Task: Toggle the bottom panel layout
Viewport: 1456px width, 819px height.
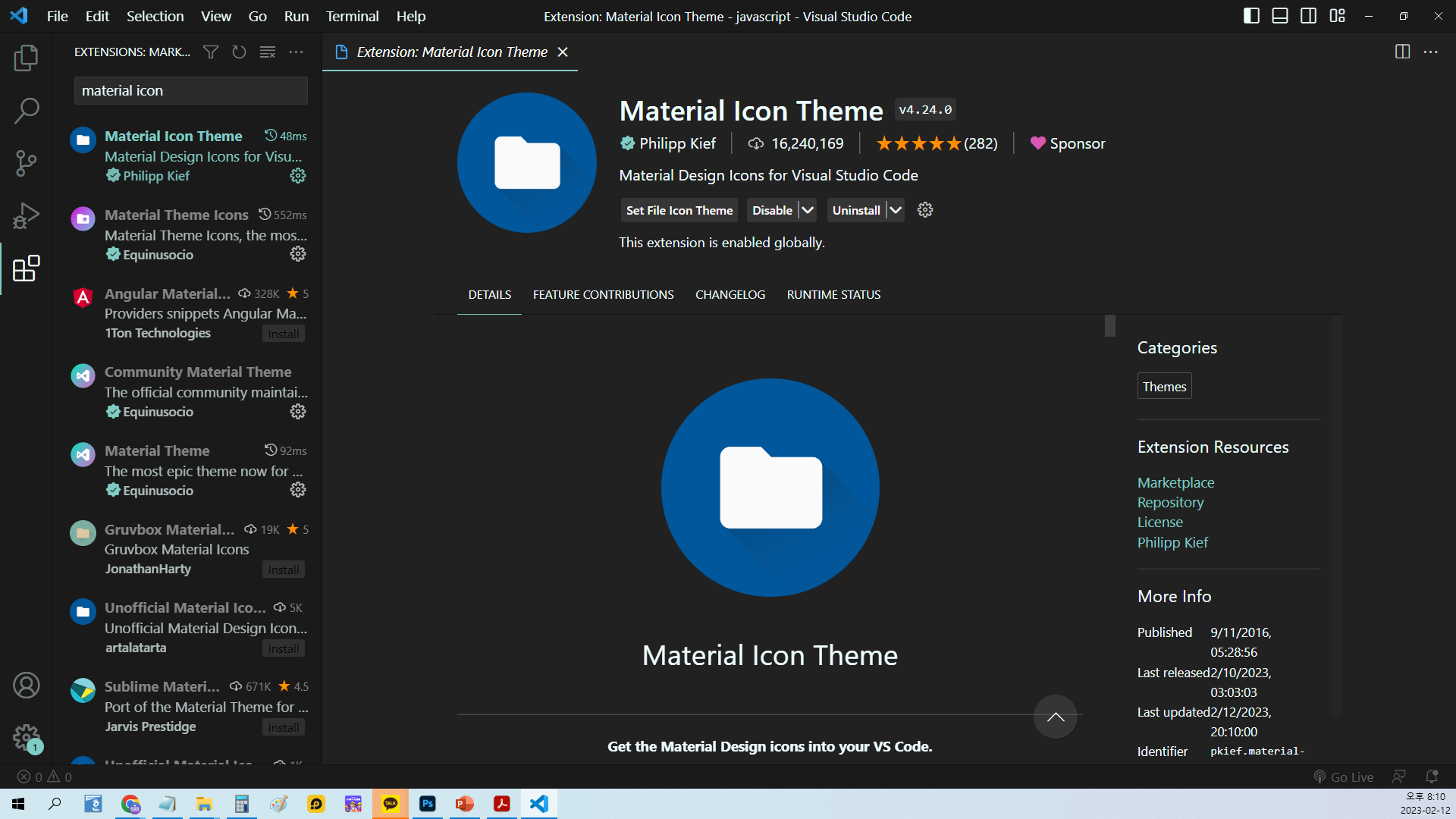Action: click(1280, 16)
